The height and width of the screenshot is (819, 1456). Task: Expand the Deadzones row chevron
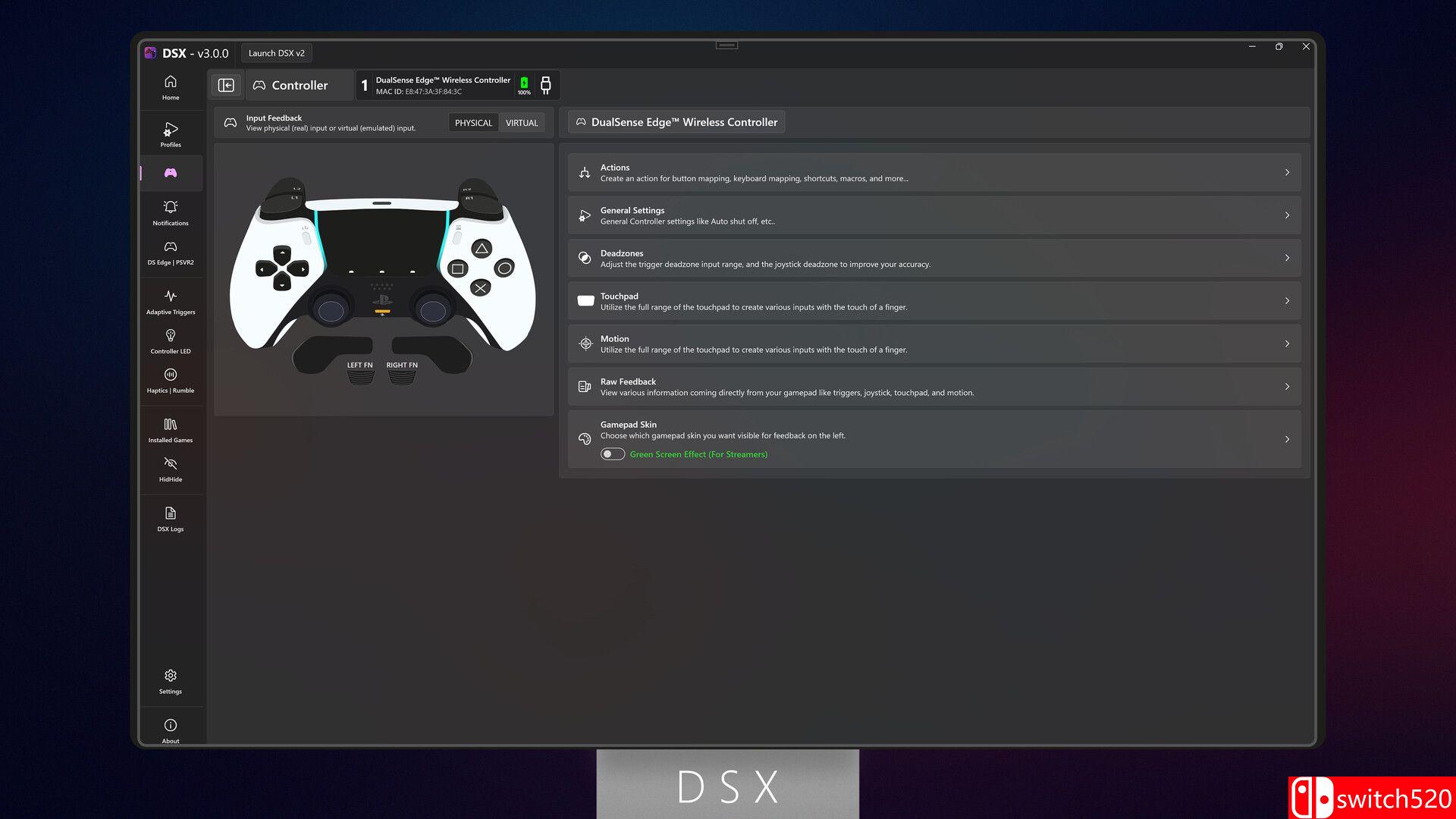[1287, 258]
